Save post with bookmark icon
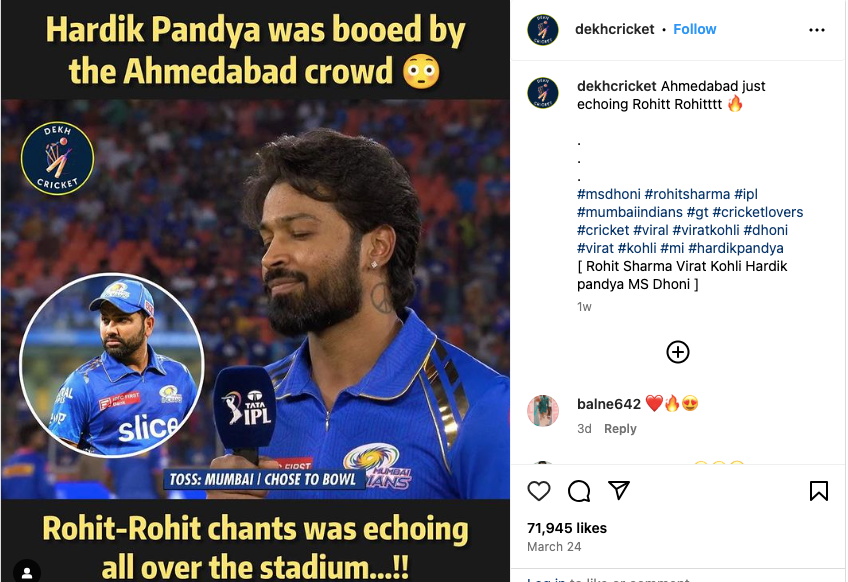Viewport: 848px width, 582px height. point(818,491)
